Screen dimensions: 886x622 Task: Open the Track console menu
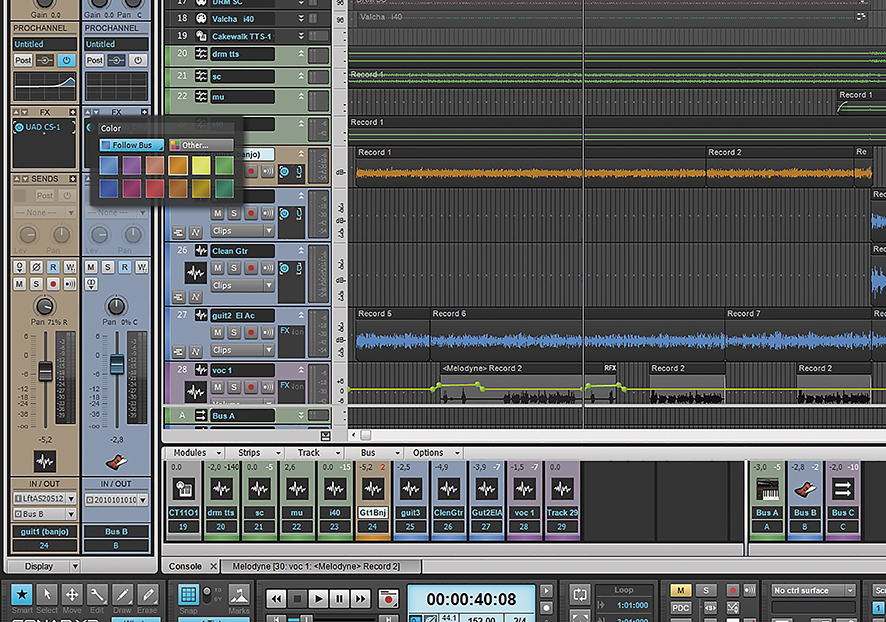tap(319, 453)
